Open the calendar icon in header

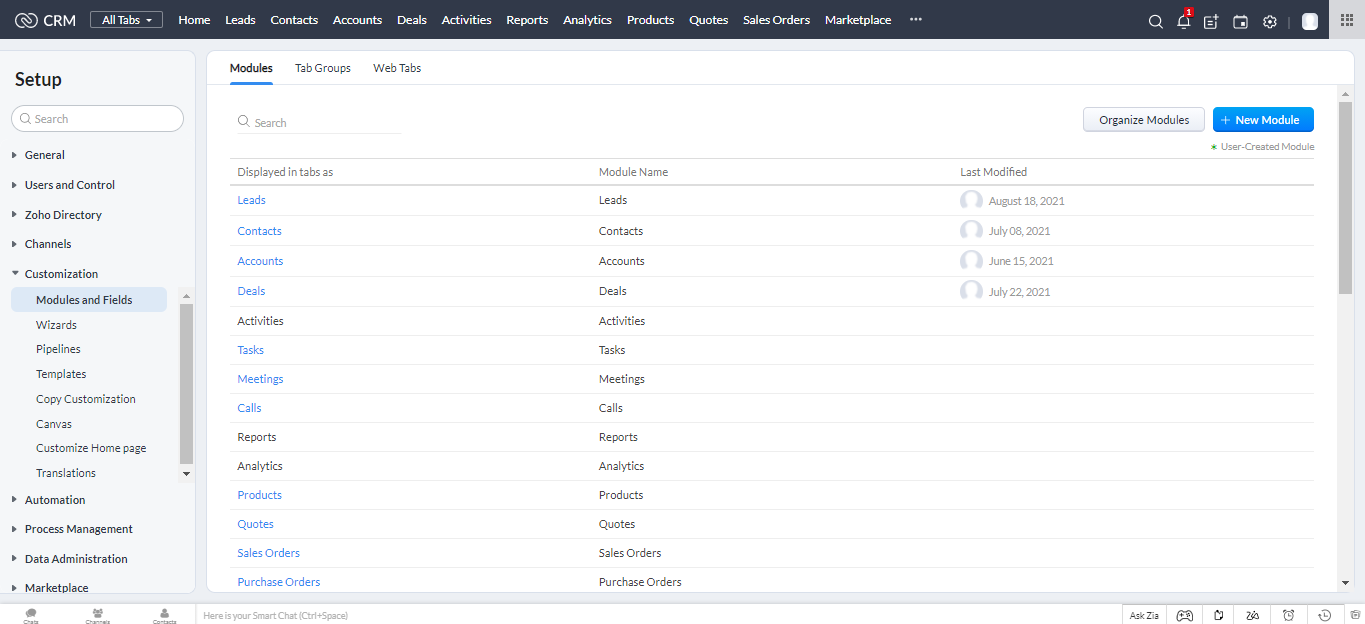tap(1240, 21)
